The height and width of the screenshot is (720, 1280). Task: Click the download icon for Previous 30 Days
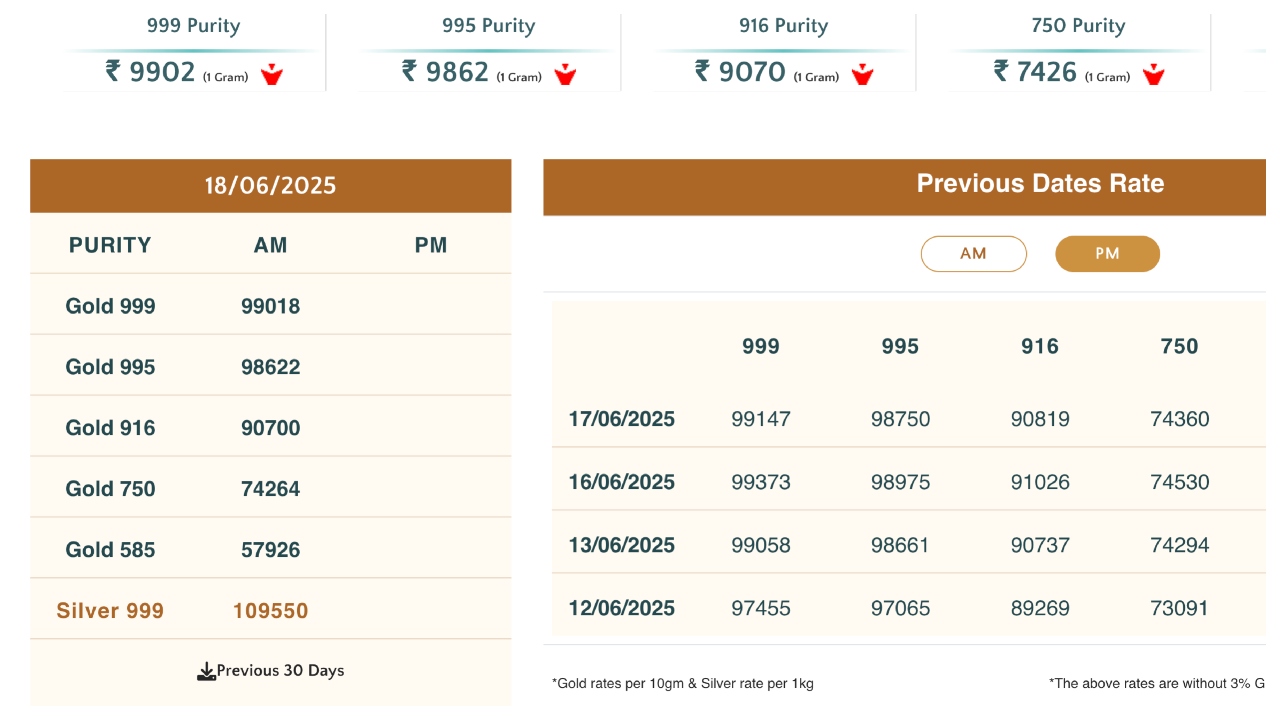(x=206, y=671)
